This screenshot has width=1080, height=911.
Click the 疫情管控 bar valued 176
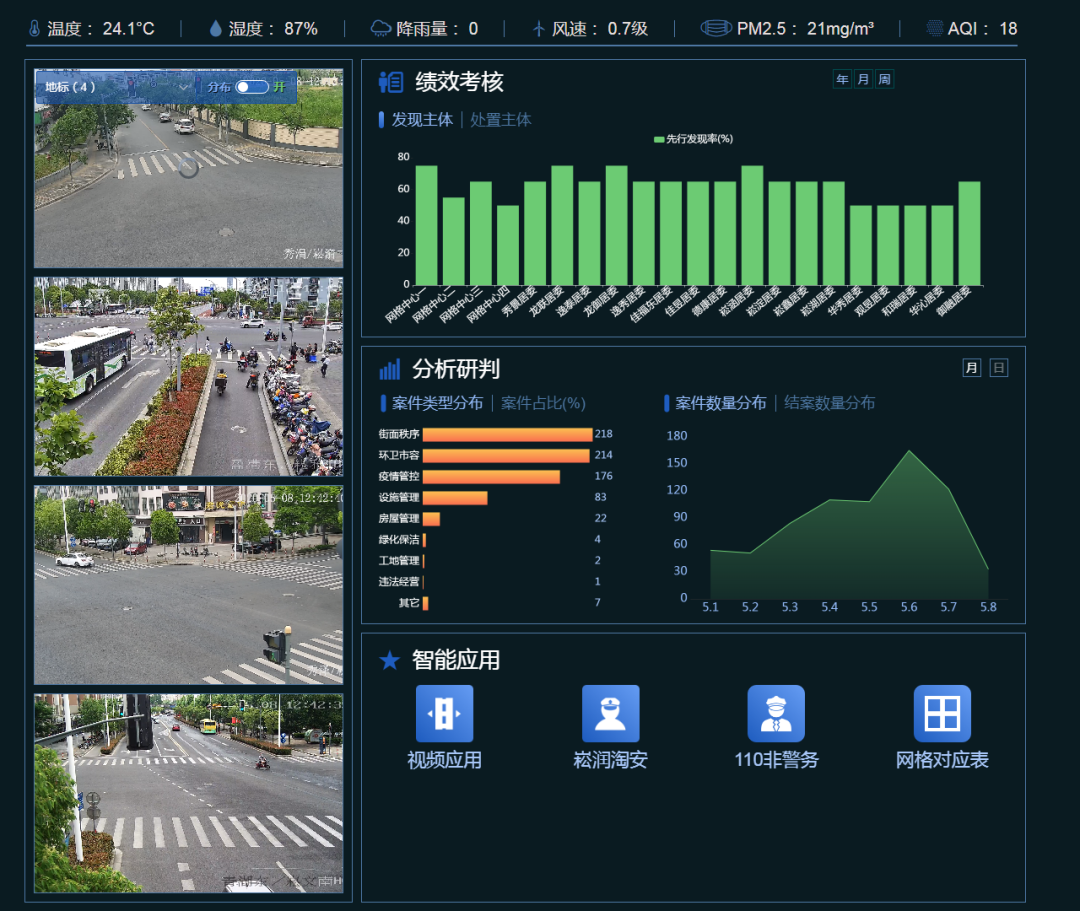tap(491, 477)
